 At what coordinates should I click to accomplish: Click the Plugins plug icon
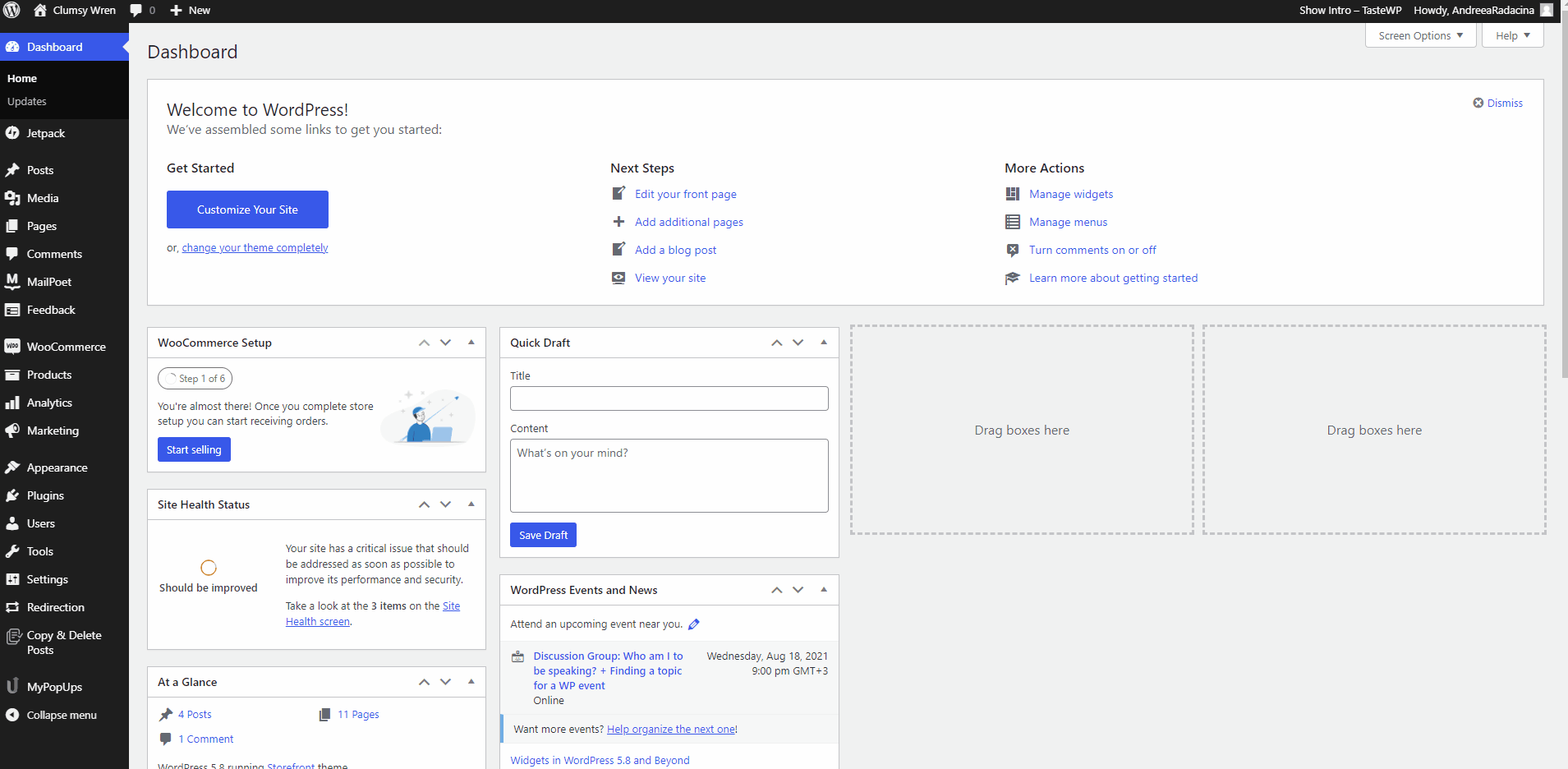12,495
